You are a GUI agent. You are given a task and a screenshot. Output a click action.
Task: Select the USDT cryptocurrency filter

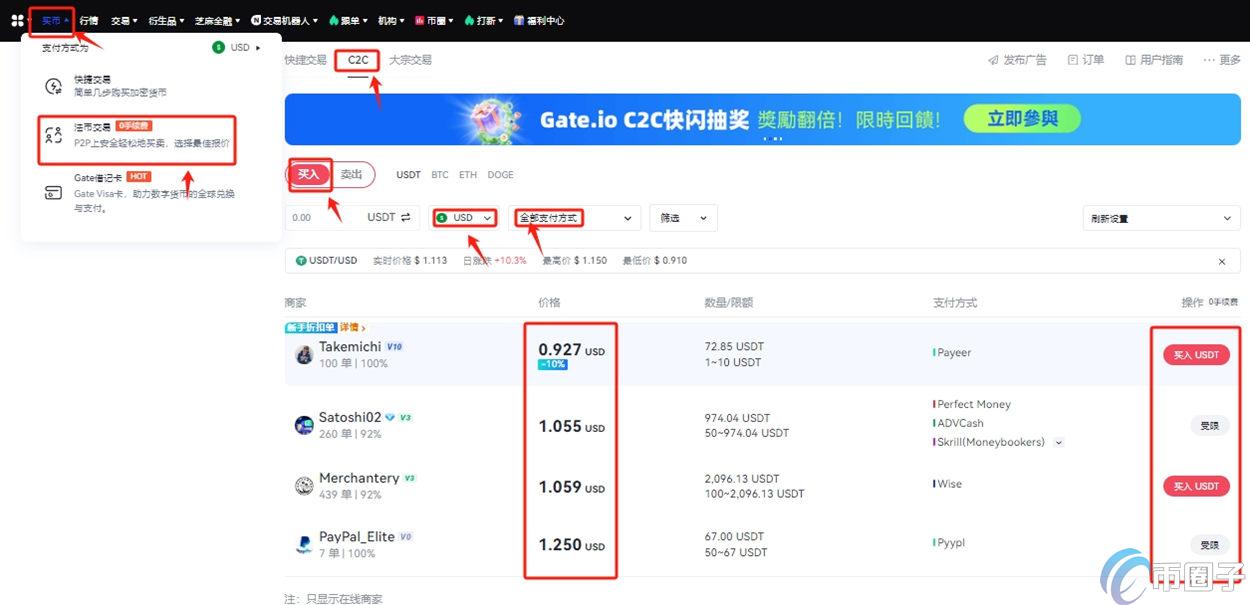408,174
